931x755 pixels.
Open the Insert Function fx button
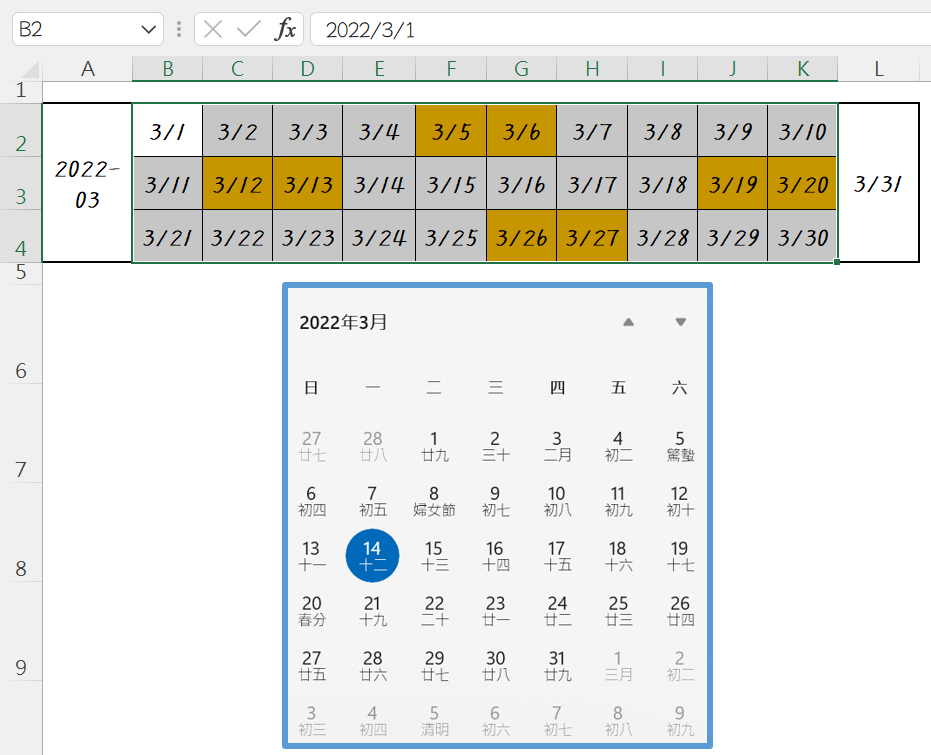click(285, 28)
